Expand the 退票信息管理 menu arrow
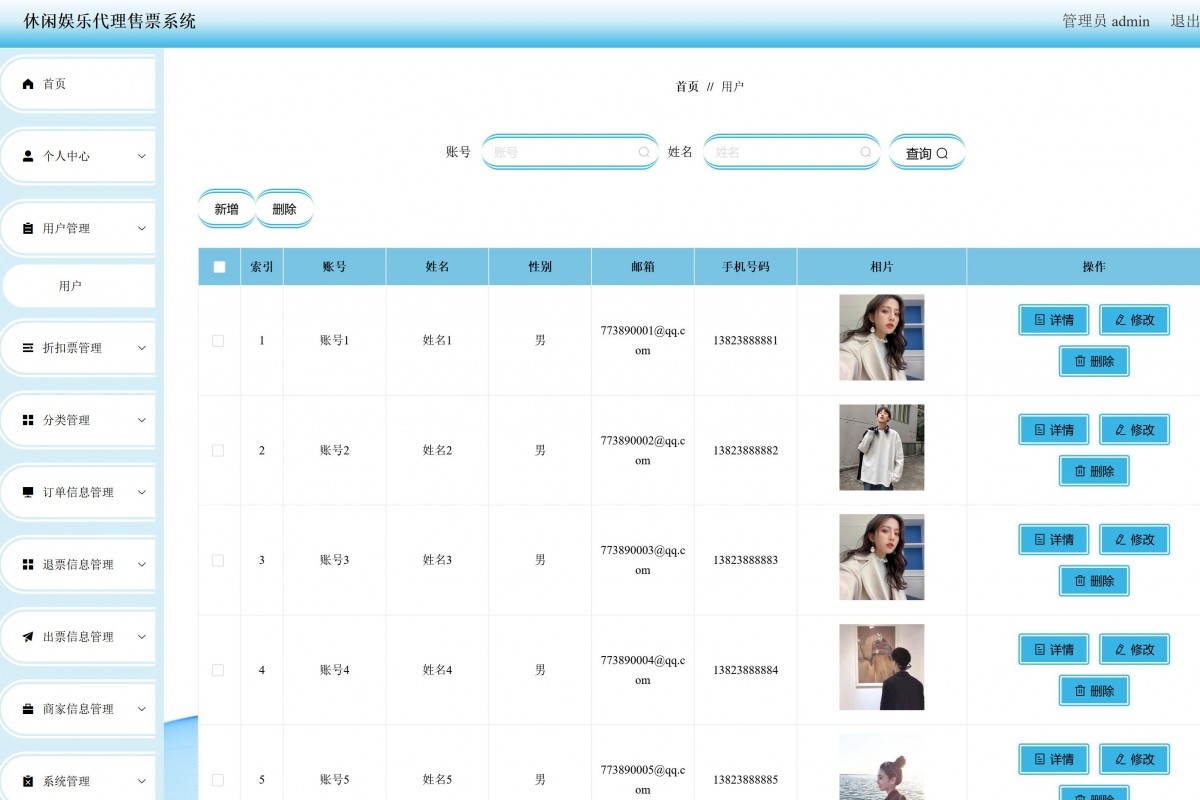1200x800 pixels. click(x=141, y=565)
